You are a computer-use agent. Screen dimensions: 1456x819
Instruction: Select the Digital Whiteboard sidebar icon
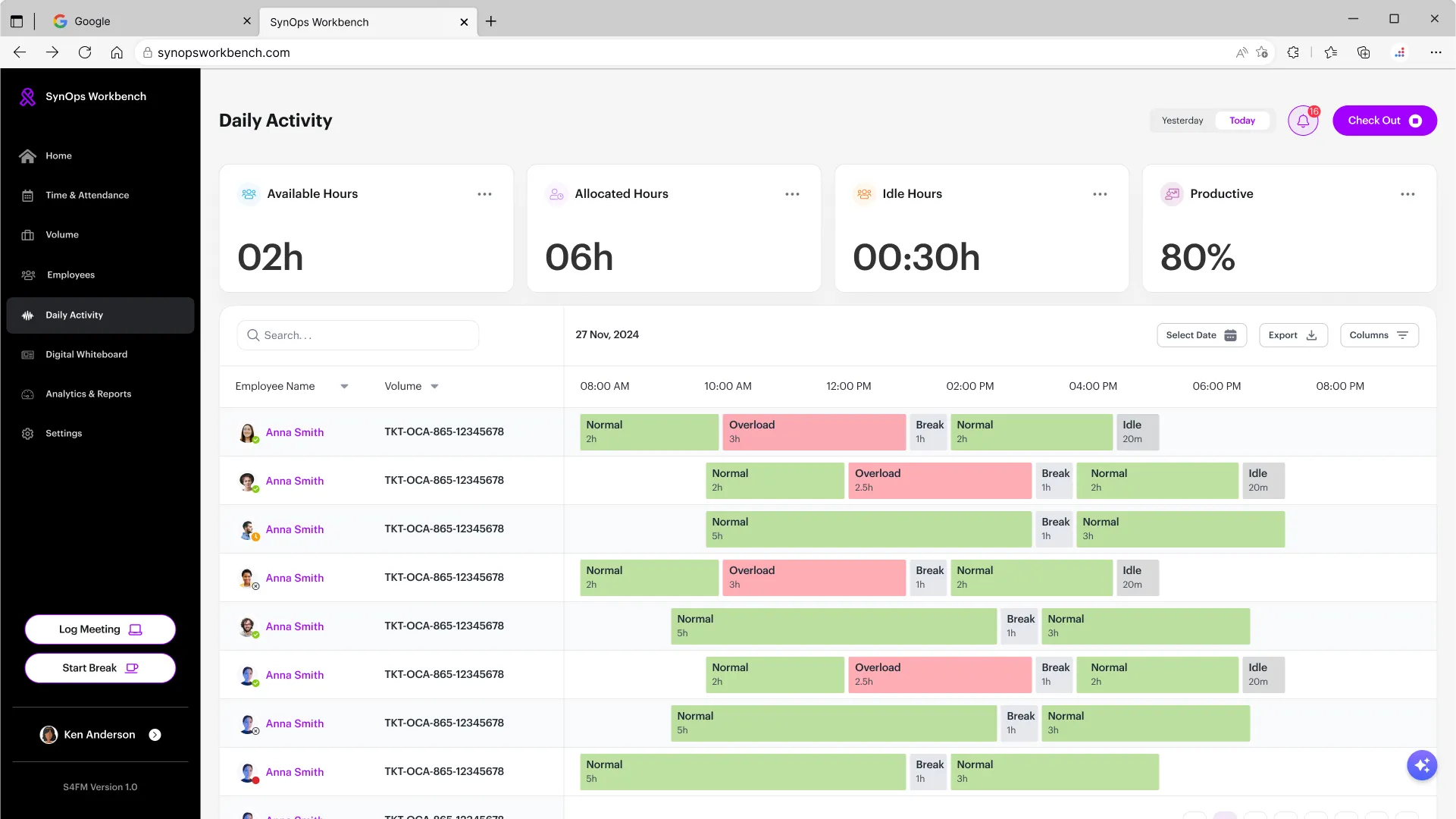click(x=28, y=354)
